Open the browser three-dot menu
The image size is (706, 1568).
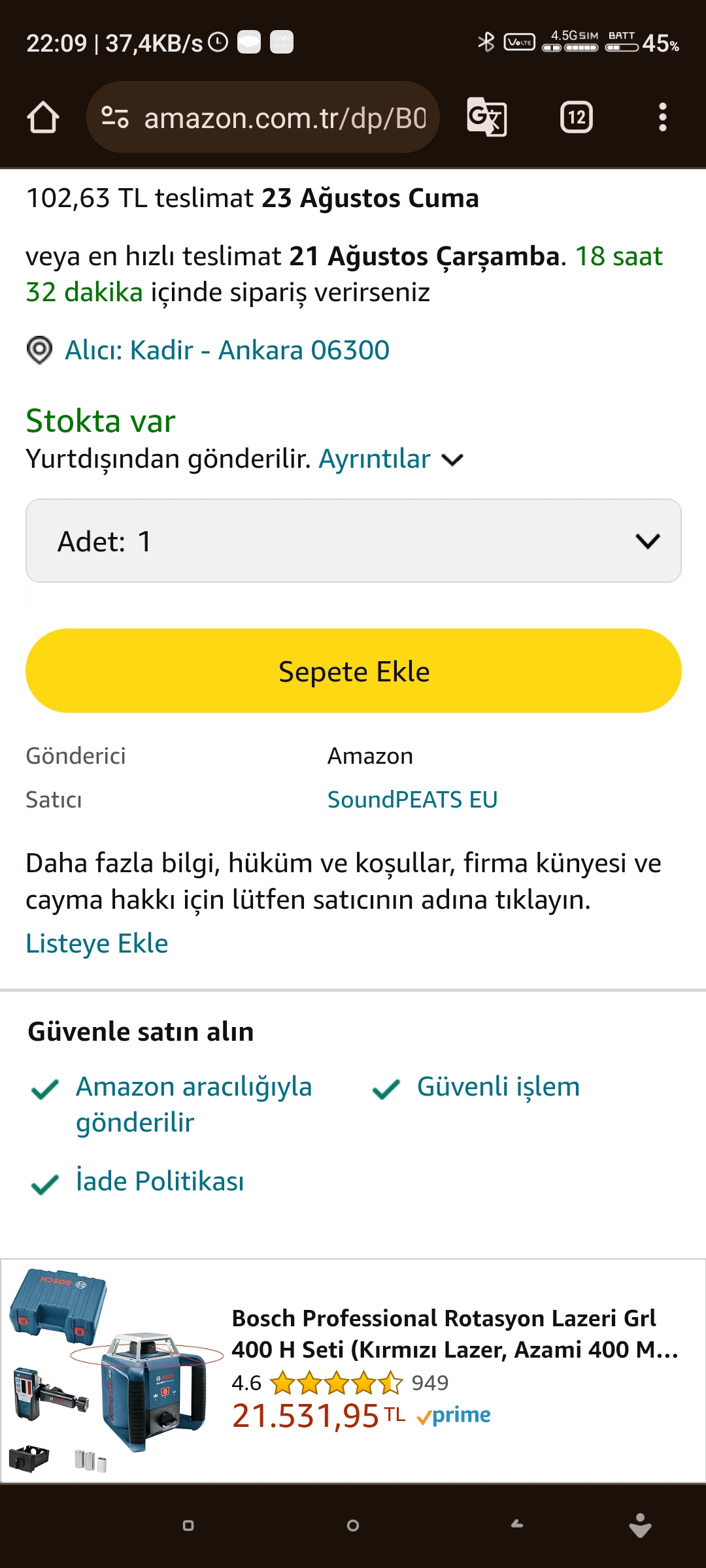[x=662, y=118]
